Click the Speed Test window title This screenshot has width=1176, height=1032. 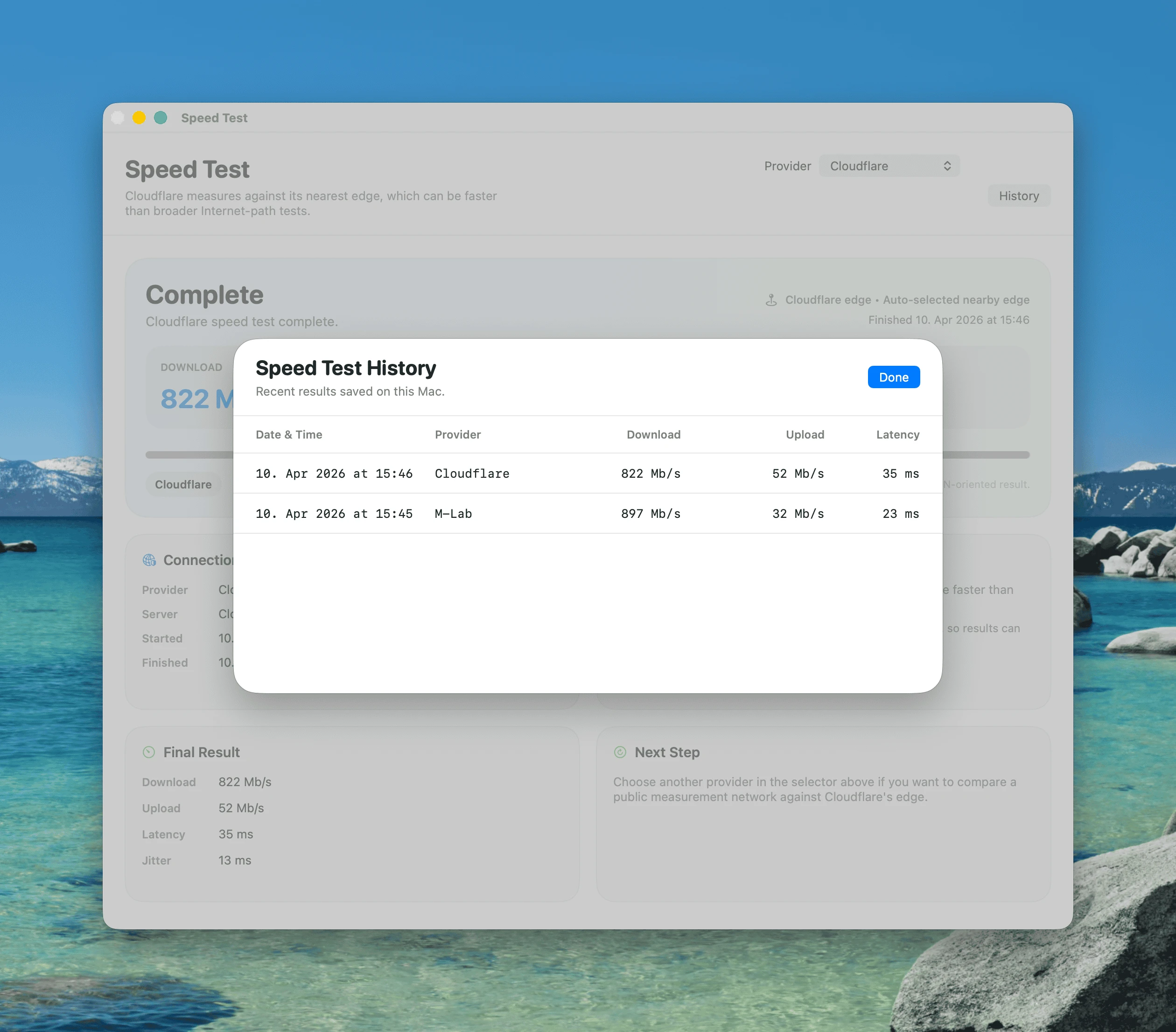click(213, 118)
